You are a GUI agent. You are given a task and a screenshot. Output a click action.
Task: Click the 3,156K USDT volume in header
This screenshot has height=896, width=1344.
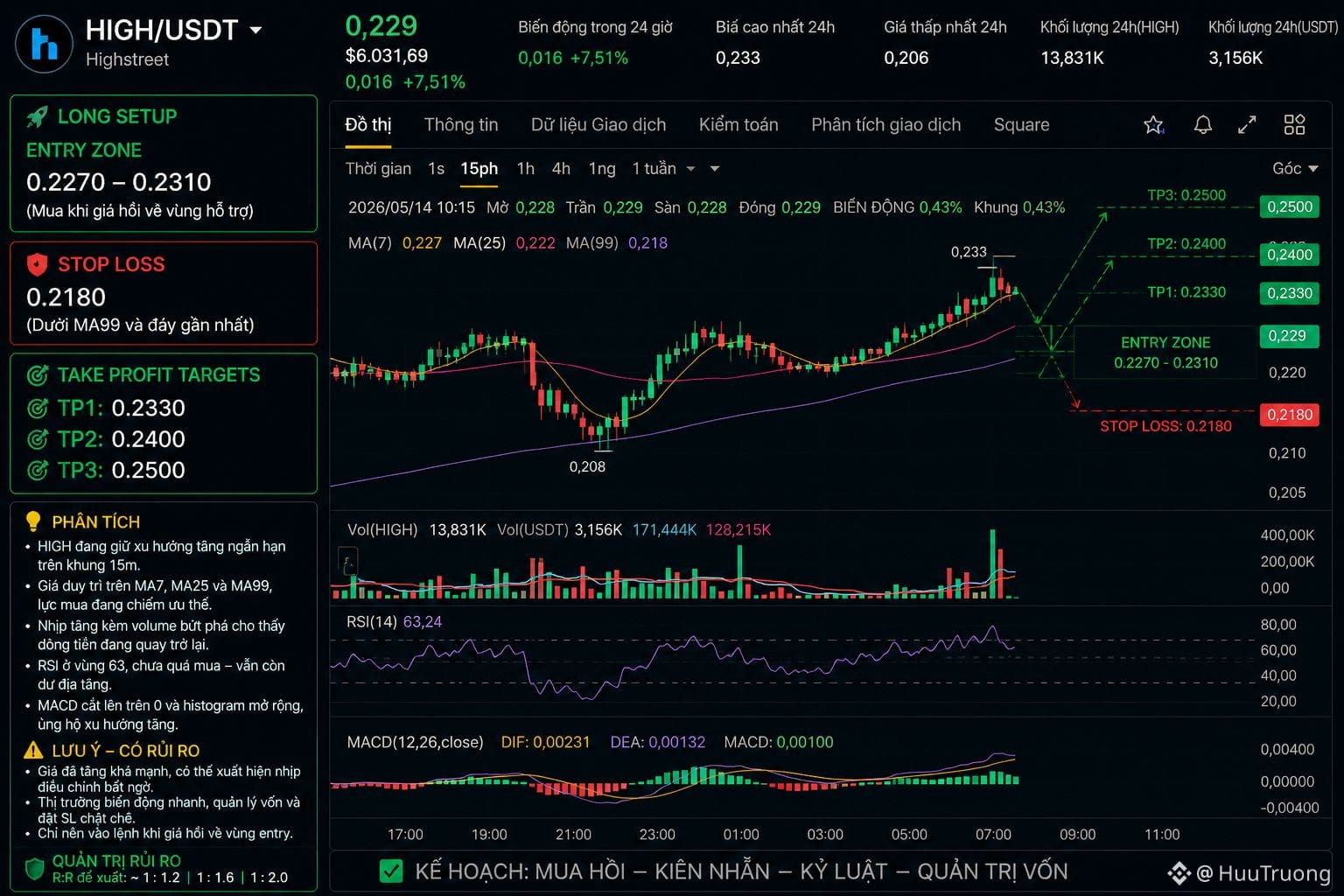1235,59
